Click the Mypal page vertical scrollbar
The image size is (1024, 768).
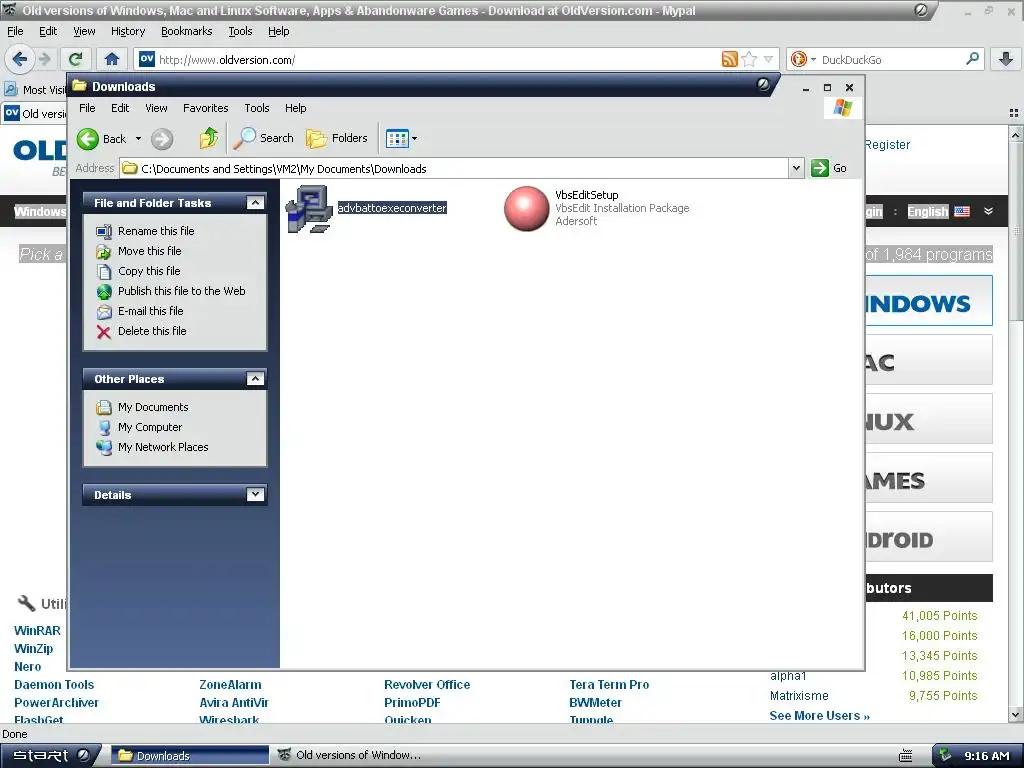(1016, 424)
